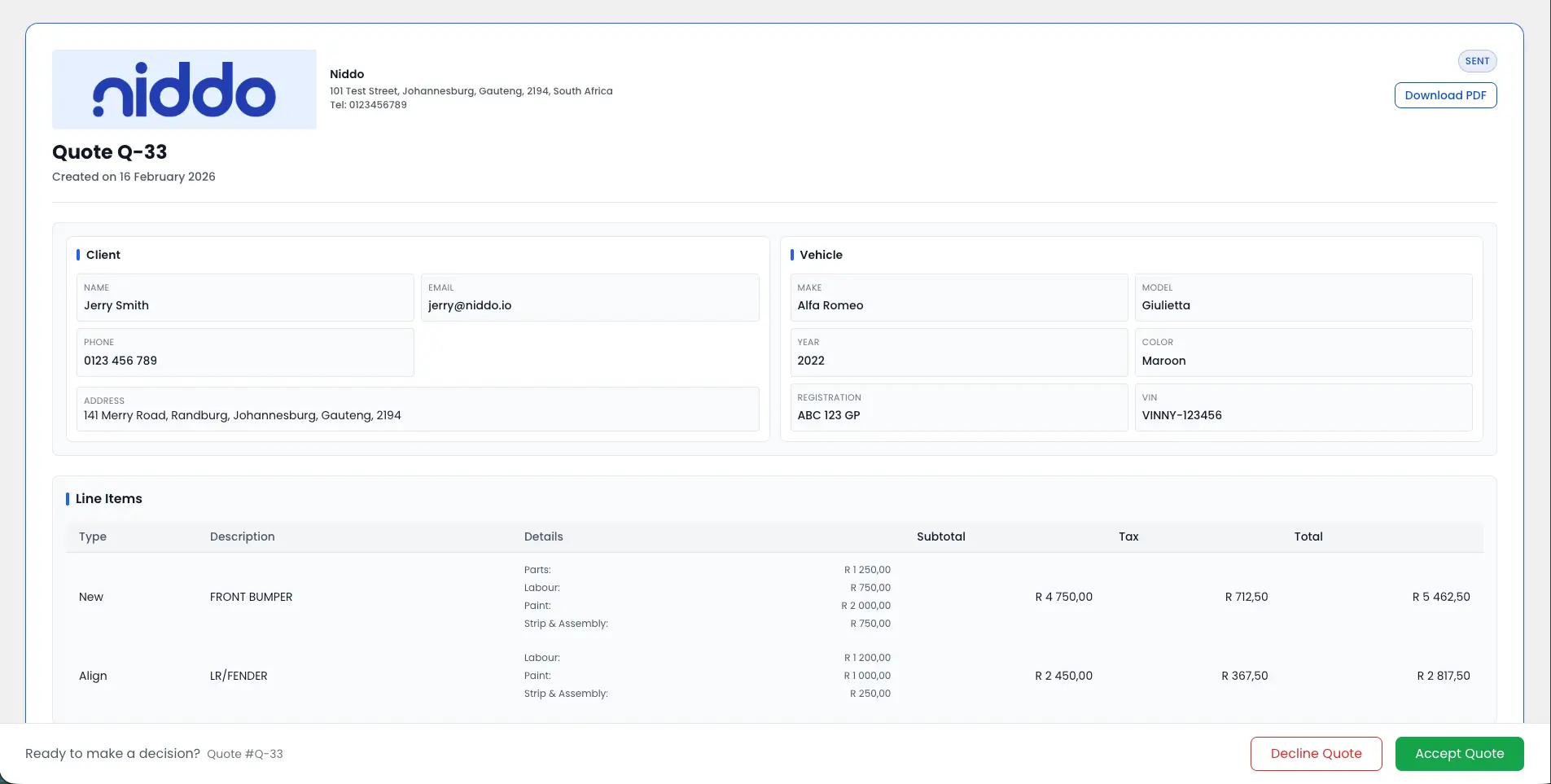Select the MODEL field showing Giulietta
Viewport: 1551px width, 784px height.
pos(1303,298)
